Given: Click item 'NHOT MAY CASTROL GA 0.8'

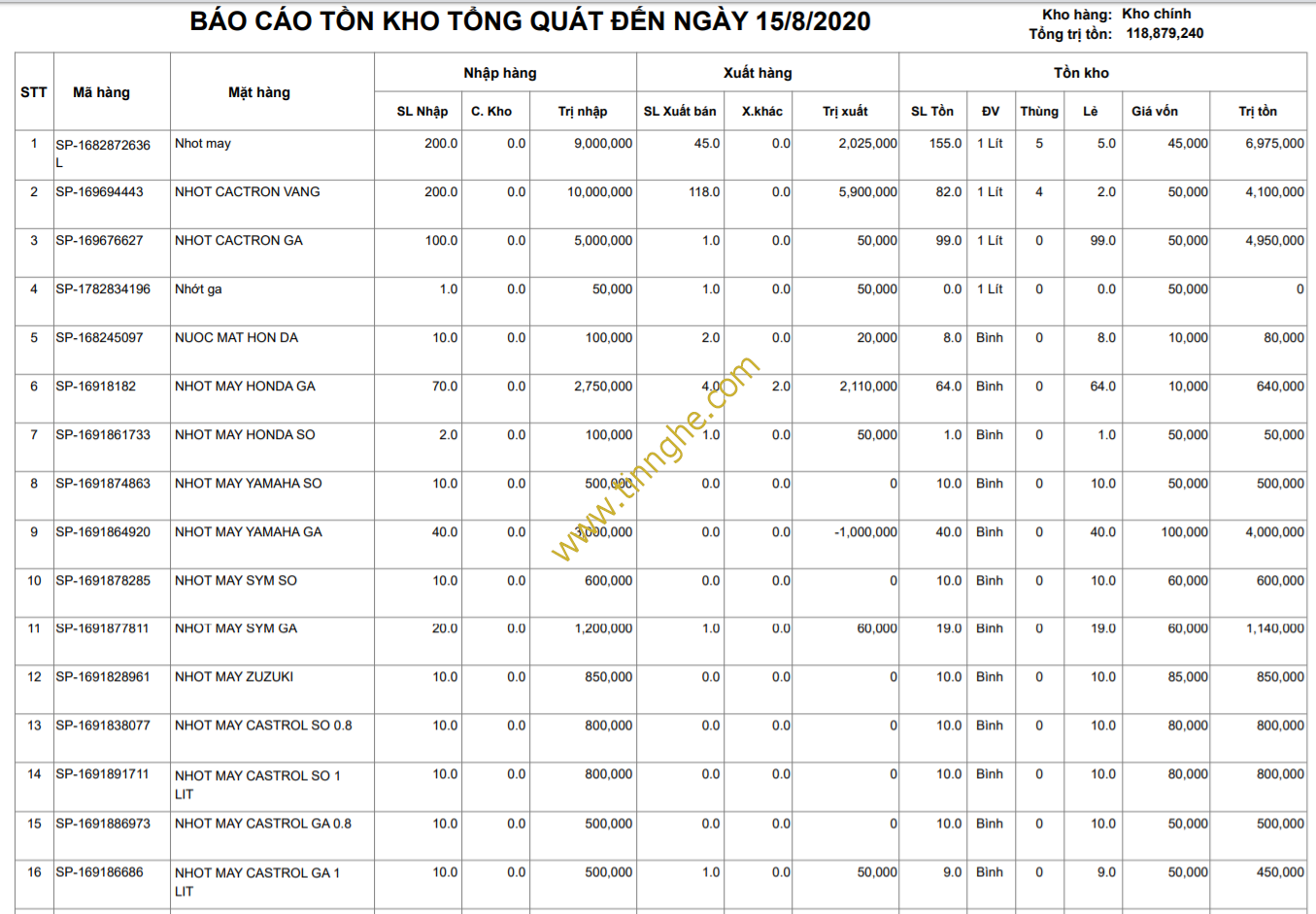Looking at the screenshot, I should (x=263, y=824).
